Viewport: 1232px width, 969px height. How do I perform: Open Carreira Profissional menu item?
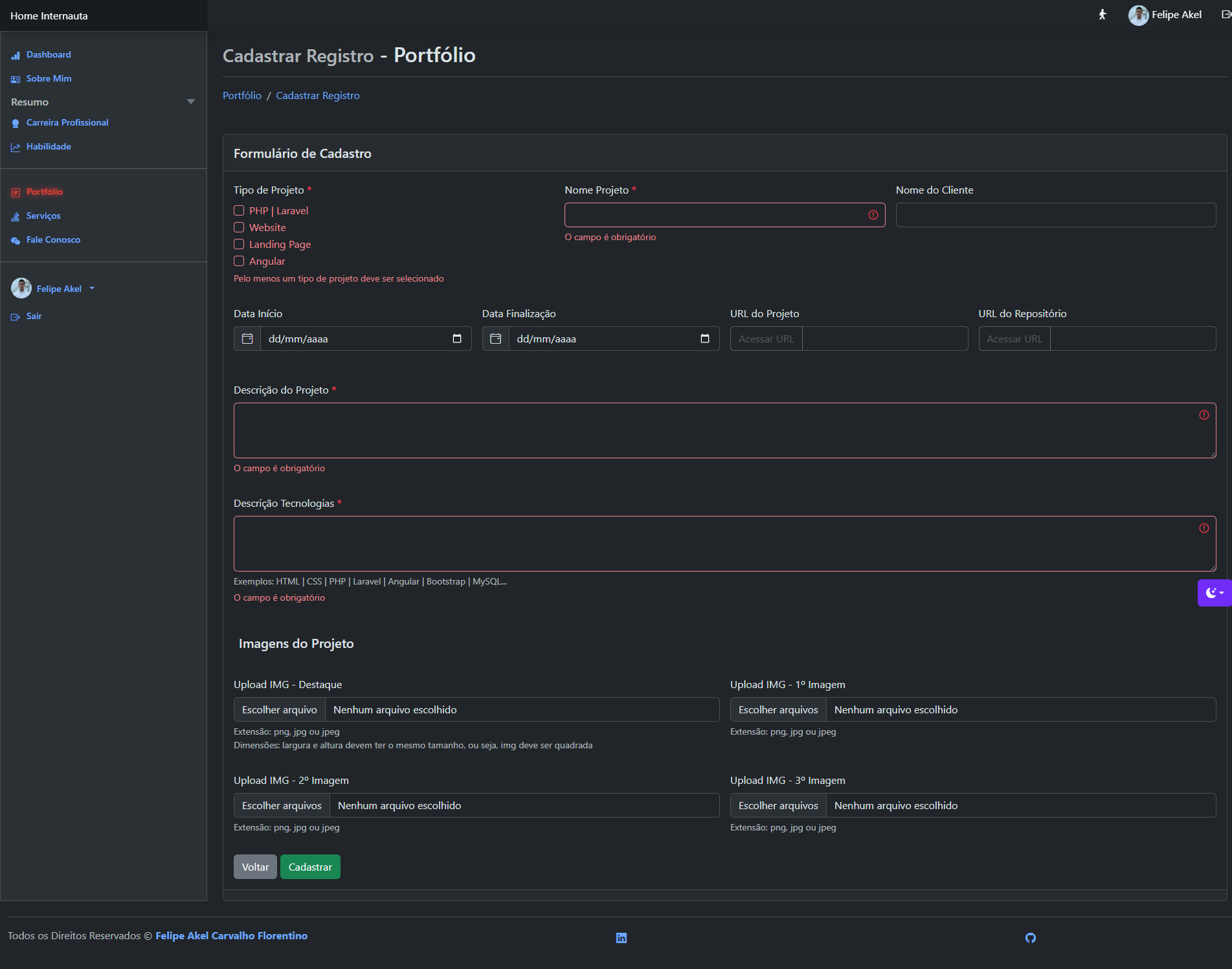coord(67,122)
